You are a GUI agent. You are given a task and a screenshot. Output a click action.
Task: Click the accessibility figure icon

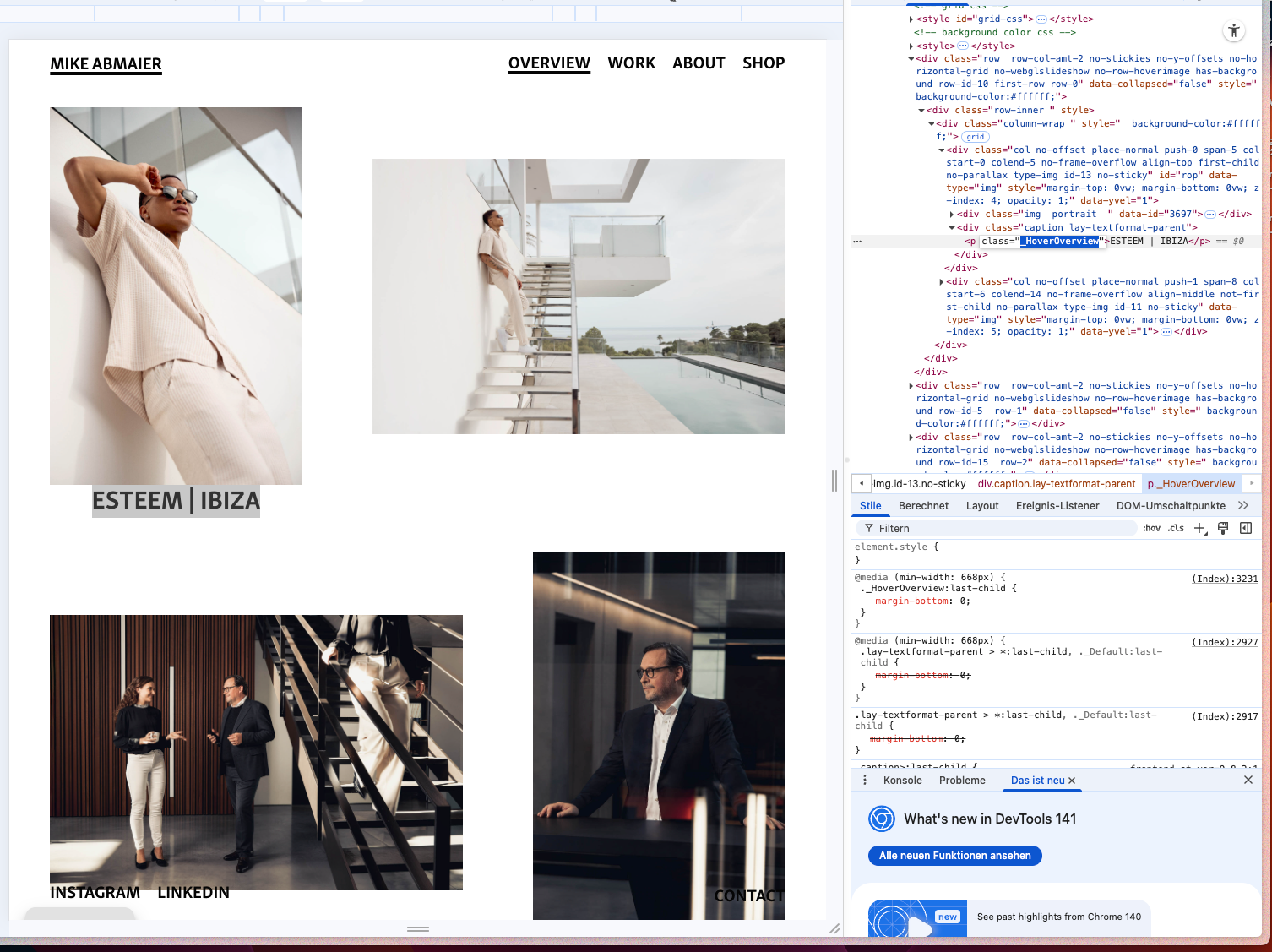pyautogui.click(x=1234, y=31)
